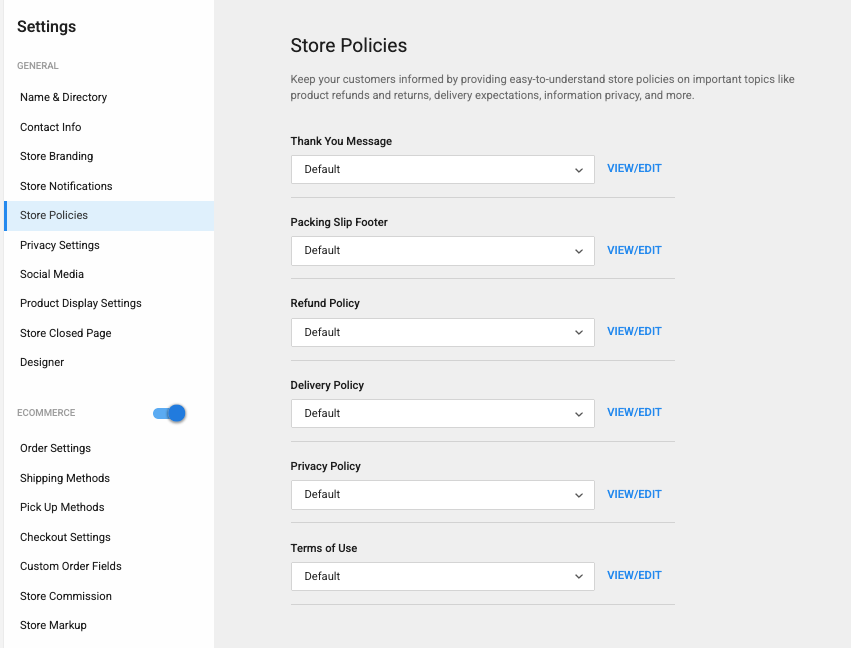Open the Thank You Message dropdown
The height and width of the screenshot is (648, 851).
pyautogui.click(x=442, y=170)
